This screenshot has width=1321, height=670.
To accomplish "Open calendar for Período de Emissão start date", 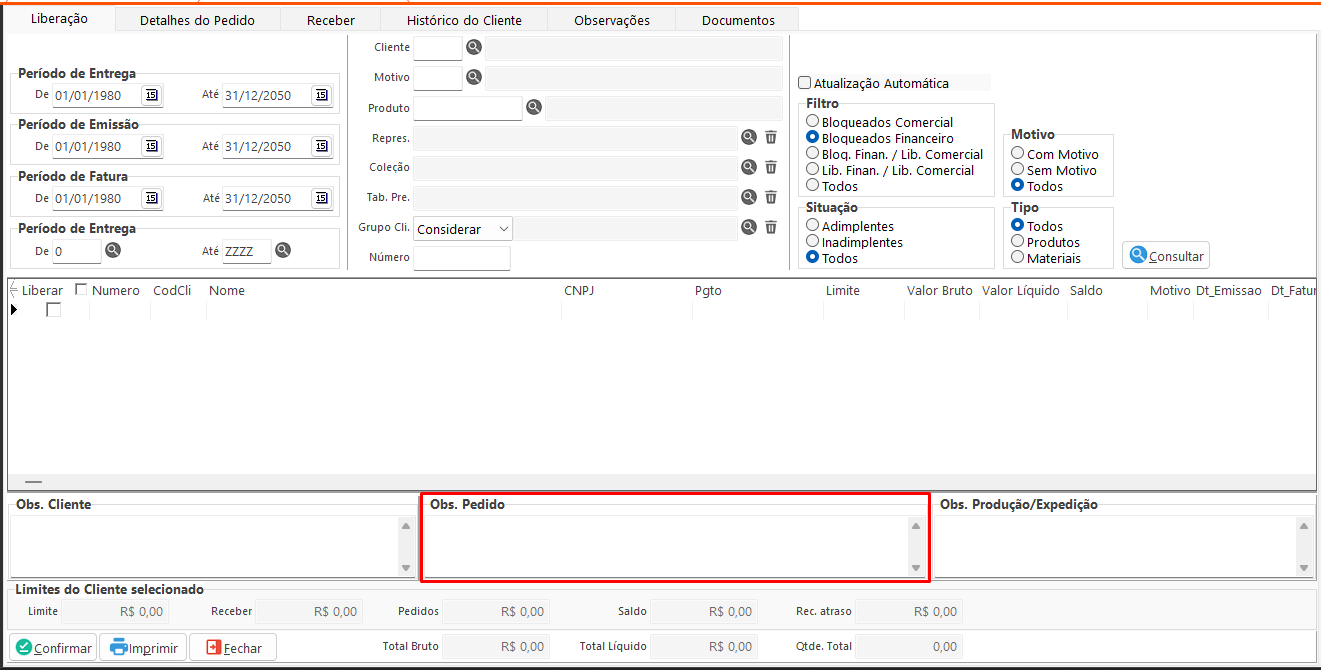I will coord(151,146).
